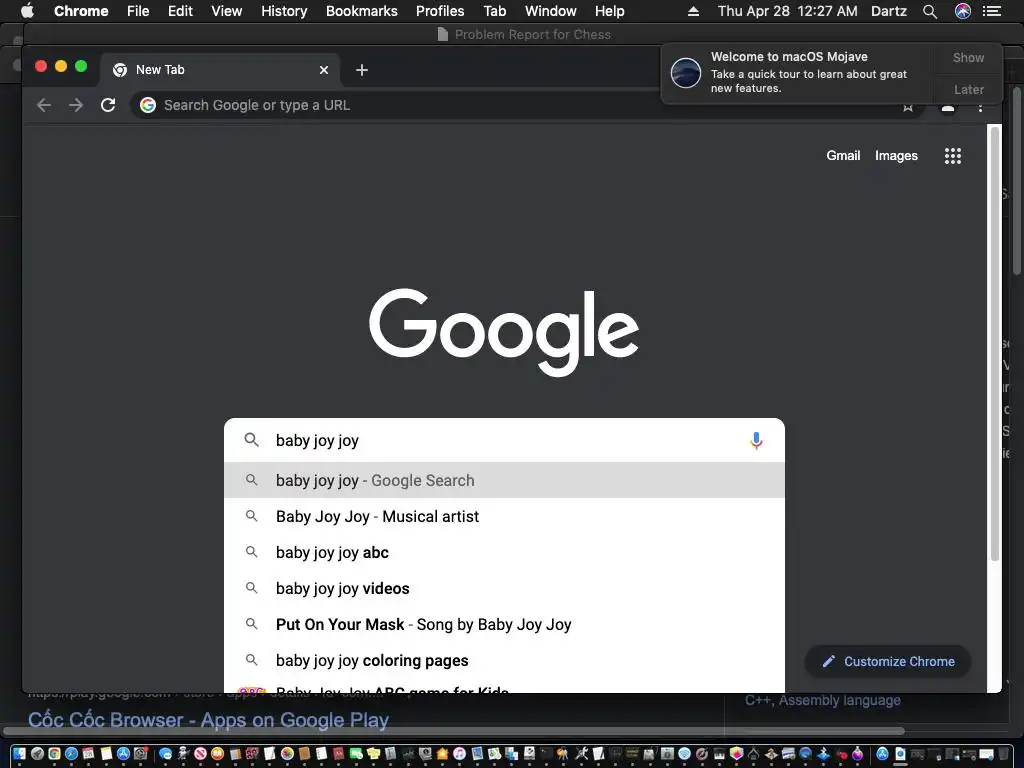Image resolution: width=1024 pixels, height=768 pixels.
Task: Open the Profiles menu
Action: click(440, 11)
